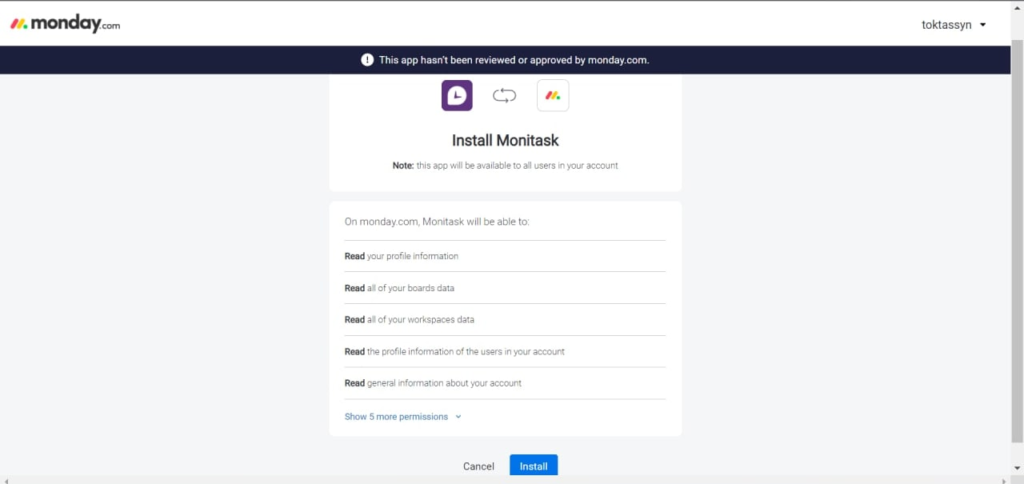
Task: Click the monday.com app icon tile
Action: [552, 95]
